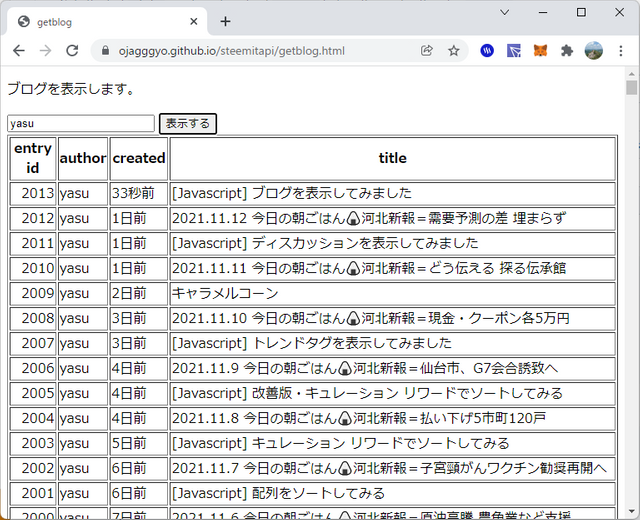Click entry id 2005 cell
Viewport: 640px width, 520px height.
pos(33,393)
